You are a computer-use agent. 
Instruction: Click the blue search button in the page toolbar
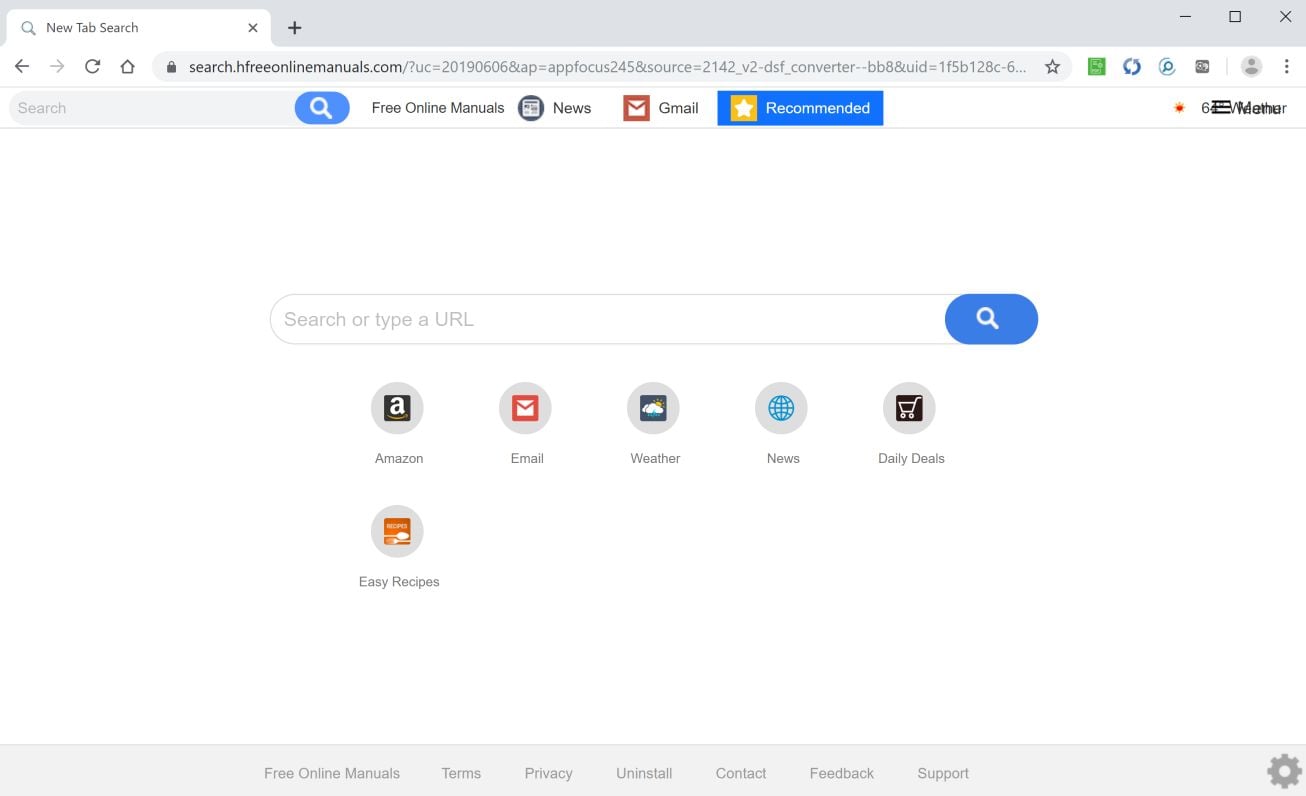point(322,108)
